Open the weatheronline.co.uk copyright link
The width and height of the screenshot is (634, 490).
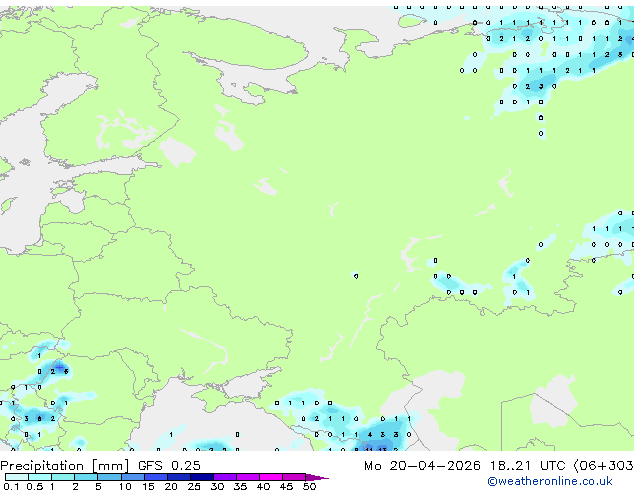click(549, 481)
